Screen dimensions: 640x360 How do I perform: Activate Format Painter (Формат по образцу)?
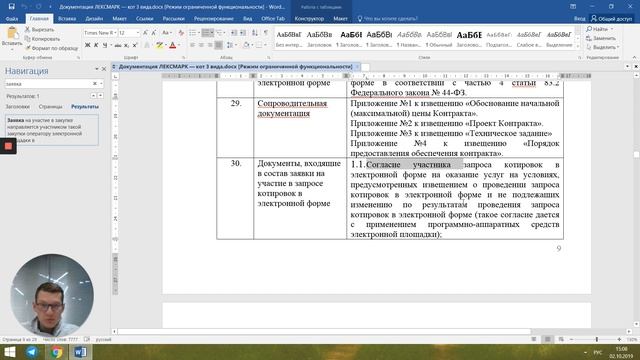click(51, 48)
